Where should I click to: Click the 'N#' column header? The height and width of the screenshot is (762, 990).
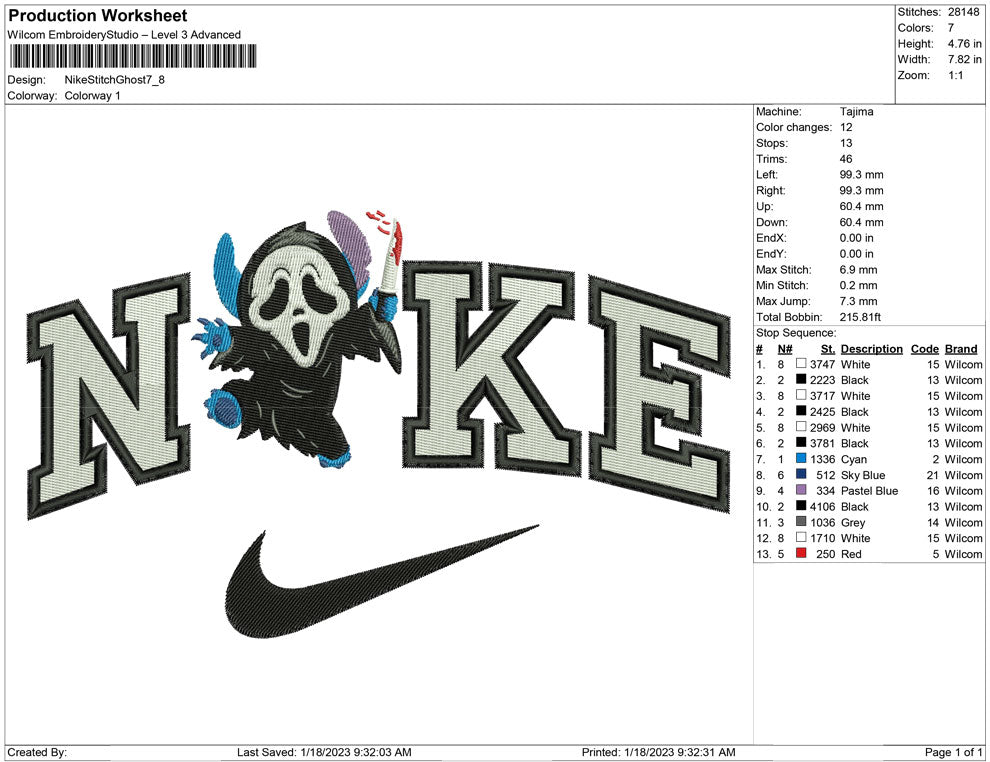pyautogui.click(x=785, y=349)
